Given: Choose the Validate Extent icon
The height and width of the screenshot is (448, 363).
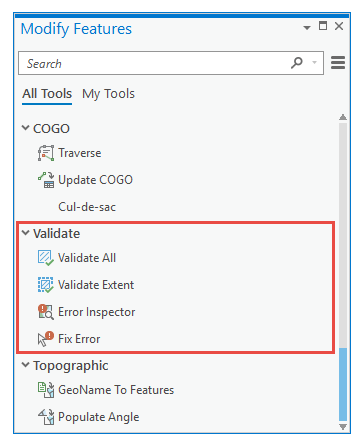Looking at the screenshot, I should click(46, 285).
